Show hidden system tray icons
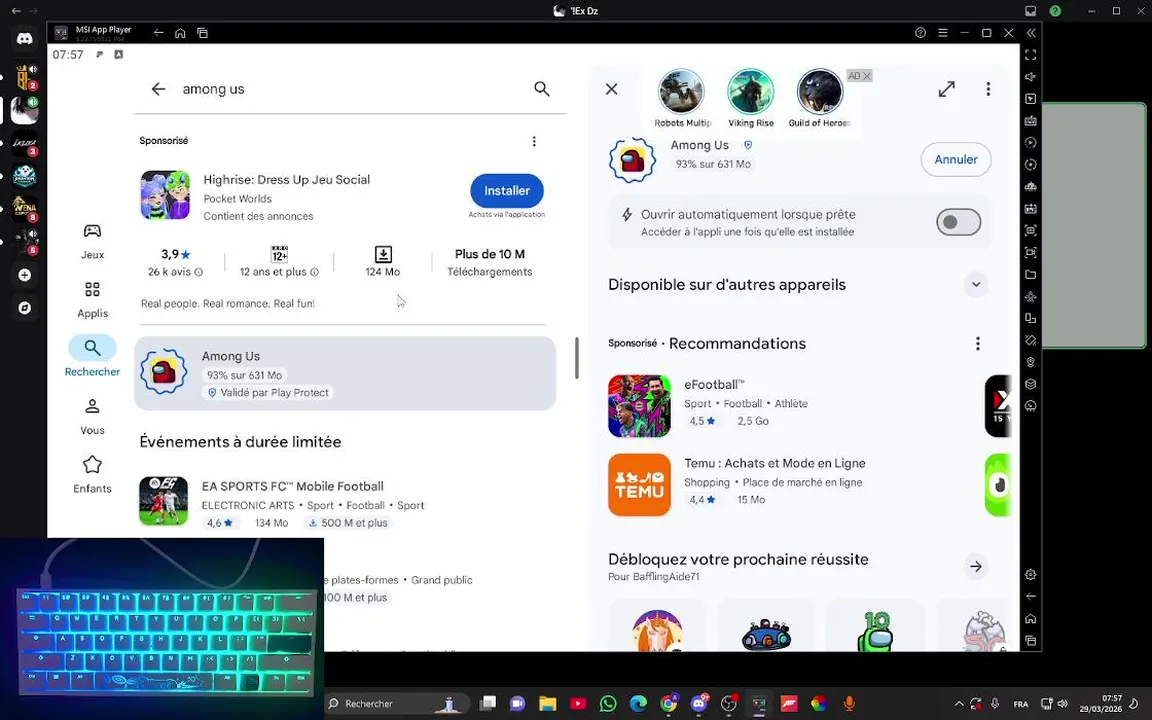 (x=958, y=704)
